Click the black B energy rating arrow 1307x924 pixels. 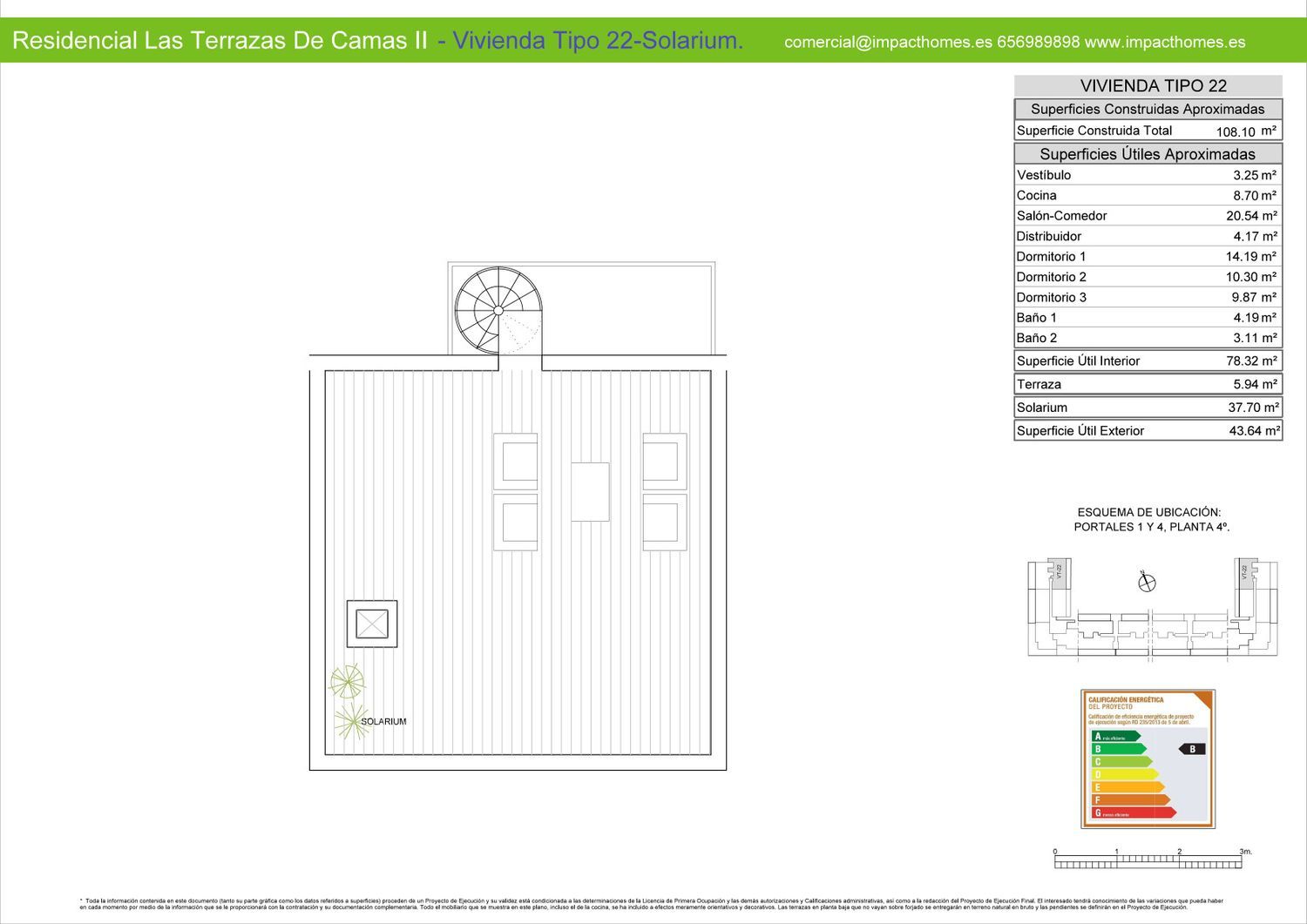[x=1192, y=749]
